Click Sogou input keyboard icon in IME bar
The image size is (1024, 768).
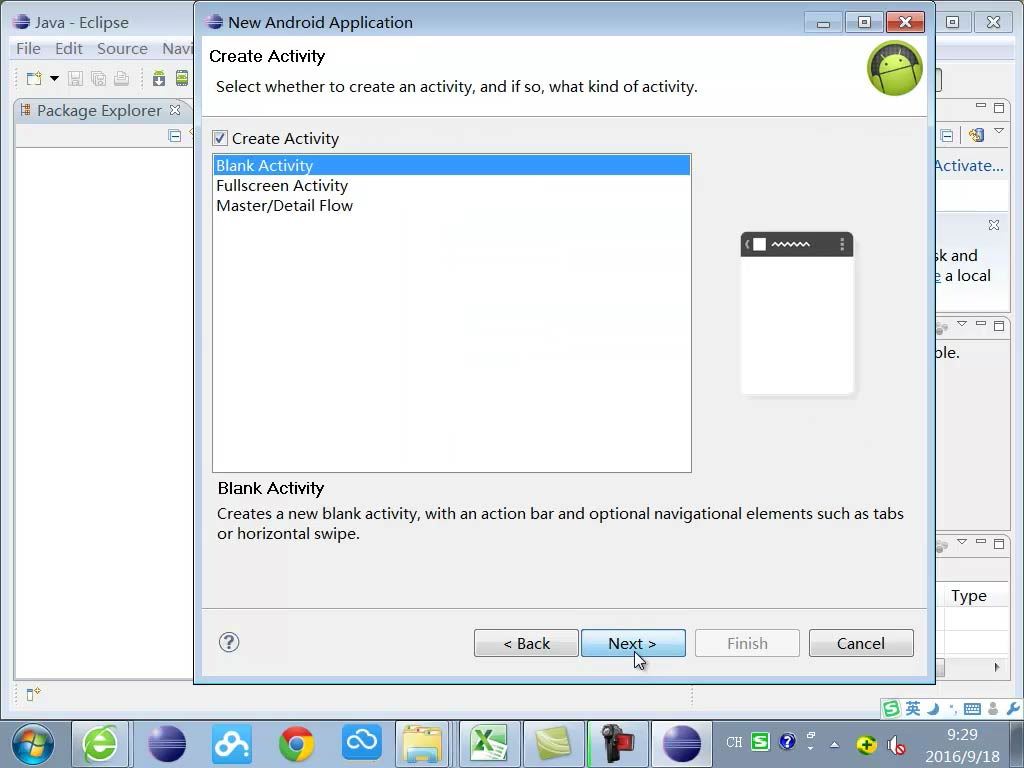tap(972, 709)
